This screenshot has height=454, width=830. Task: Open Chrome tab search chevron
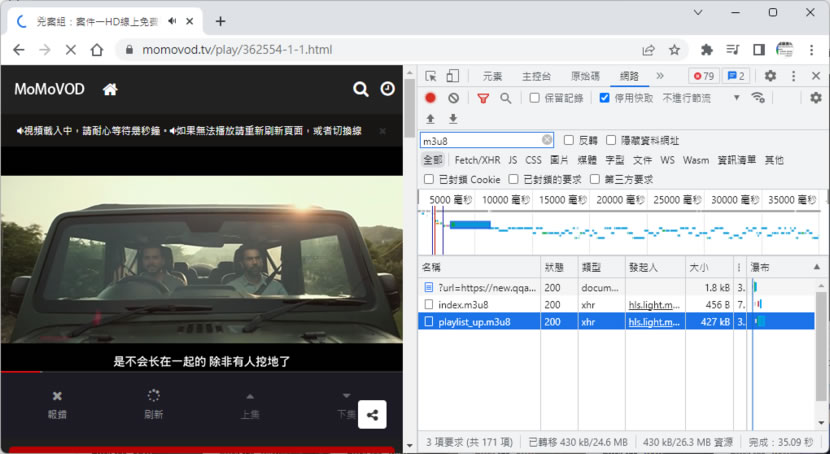(698, 12)
